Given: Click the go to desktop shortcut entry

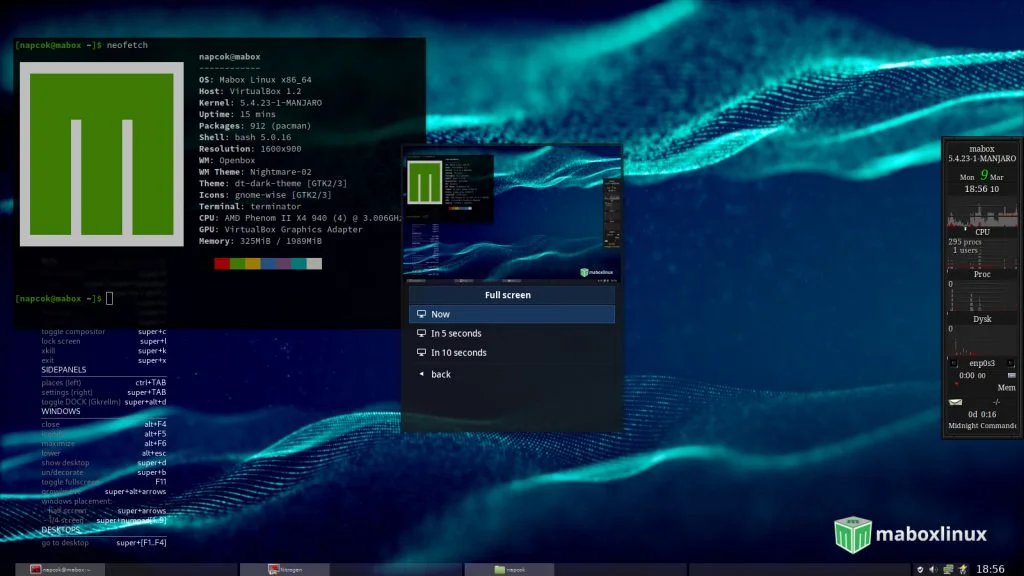Looking at the screenshot, I should coord(104,543).
